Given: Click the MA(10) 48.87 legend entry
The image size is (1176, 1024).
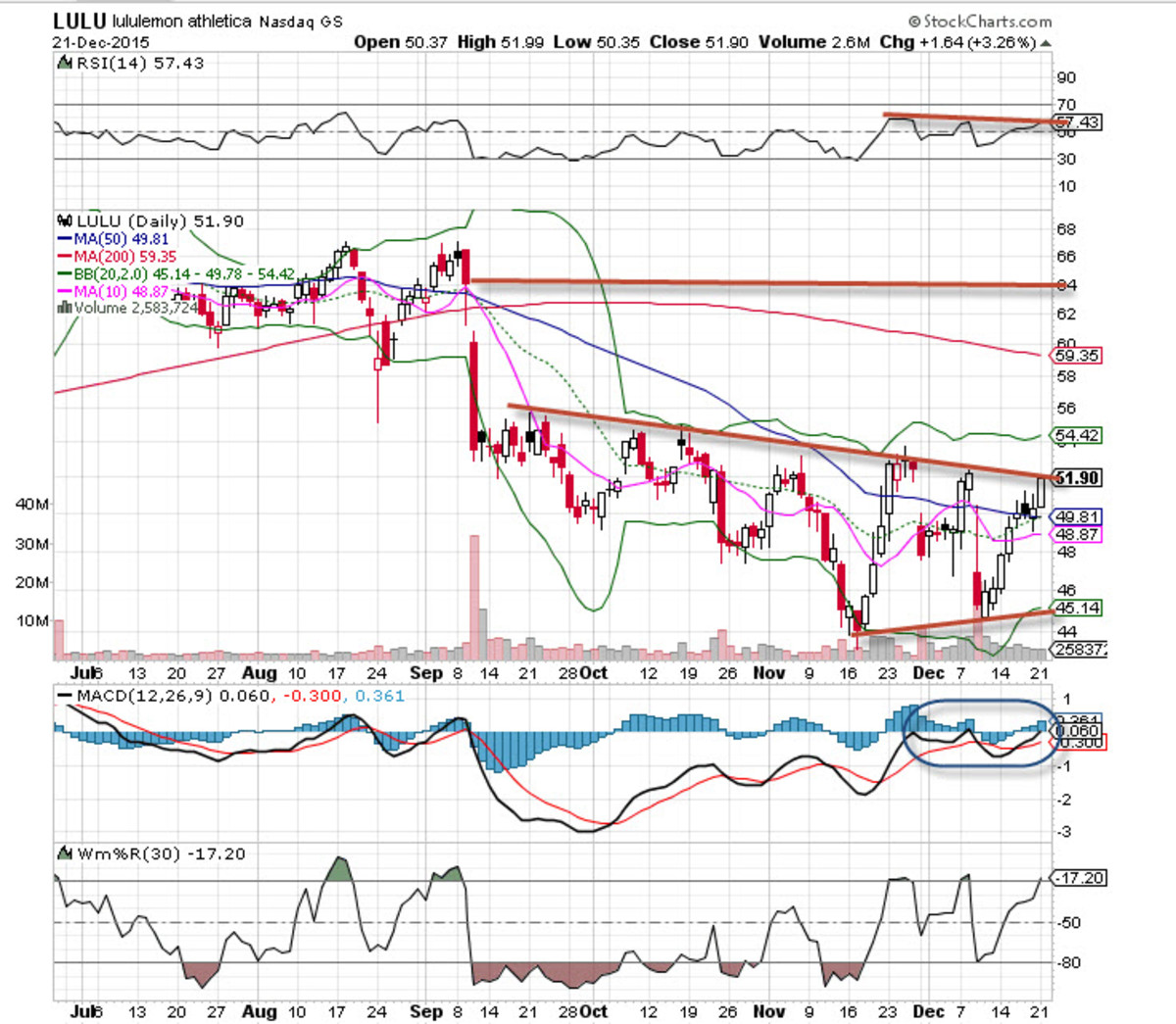Looking at the screenshot, I should [122, 292].
